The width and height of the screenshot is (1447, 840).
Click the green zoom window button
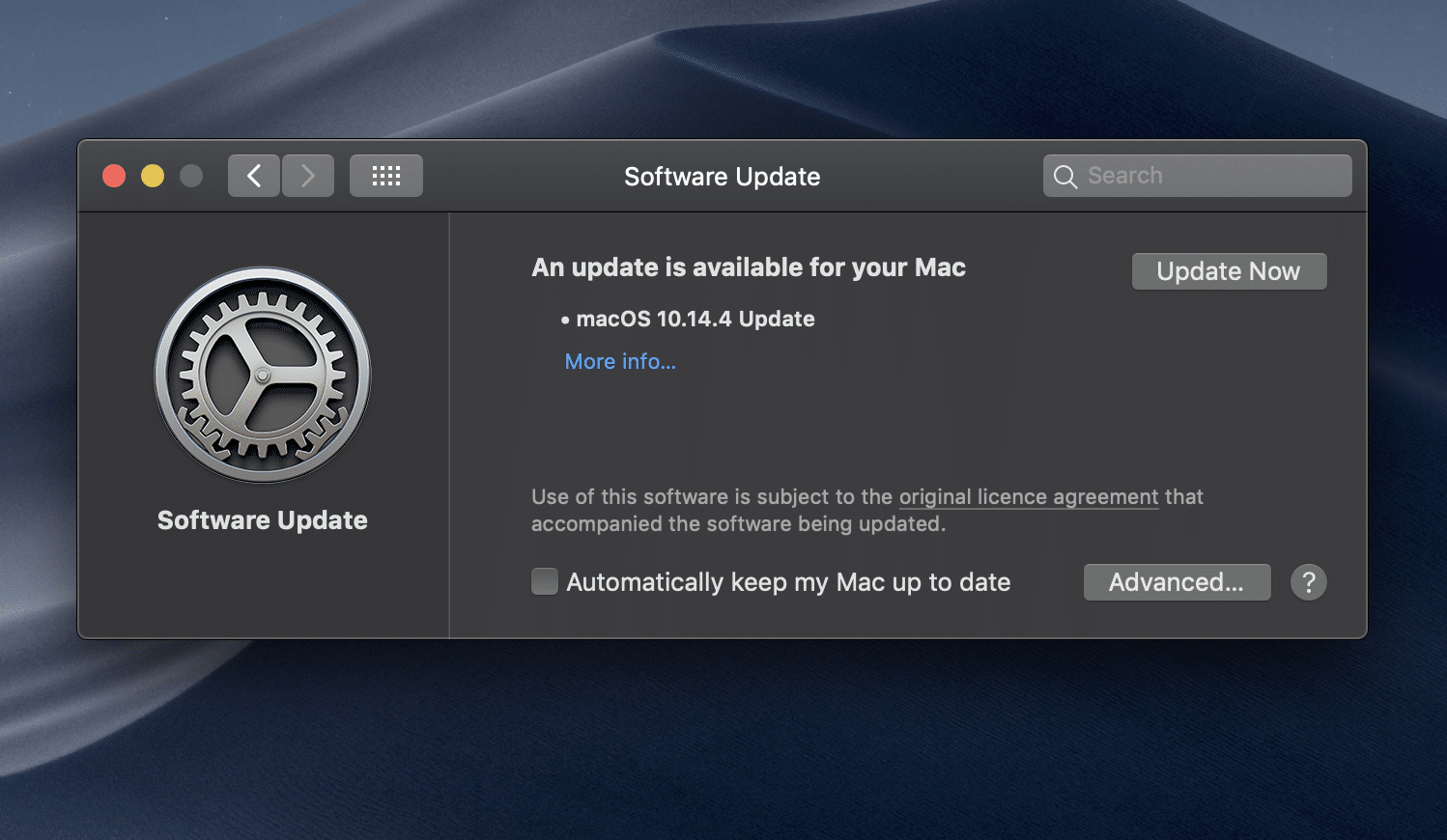190,175
